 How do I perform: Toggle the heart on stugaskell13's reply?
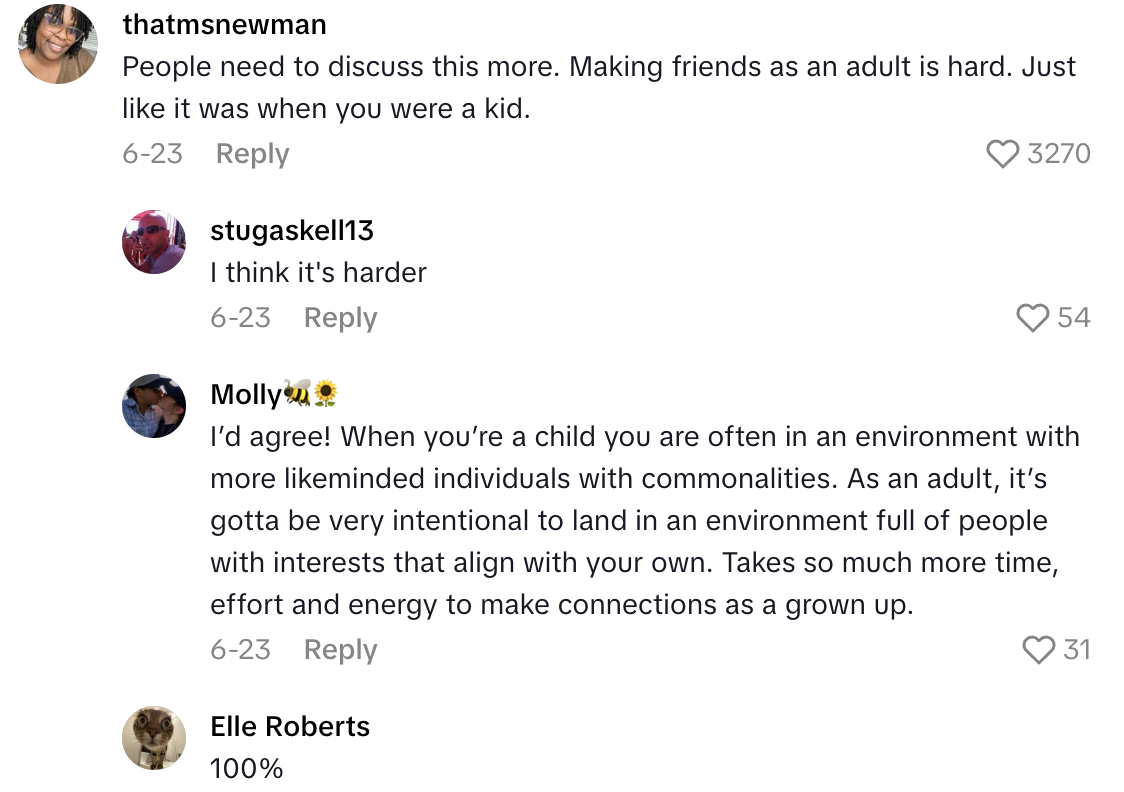click(x=1032, y=318)
